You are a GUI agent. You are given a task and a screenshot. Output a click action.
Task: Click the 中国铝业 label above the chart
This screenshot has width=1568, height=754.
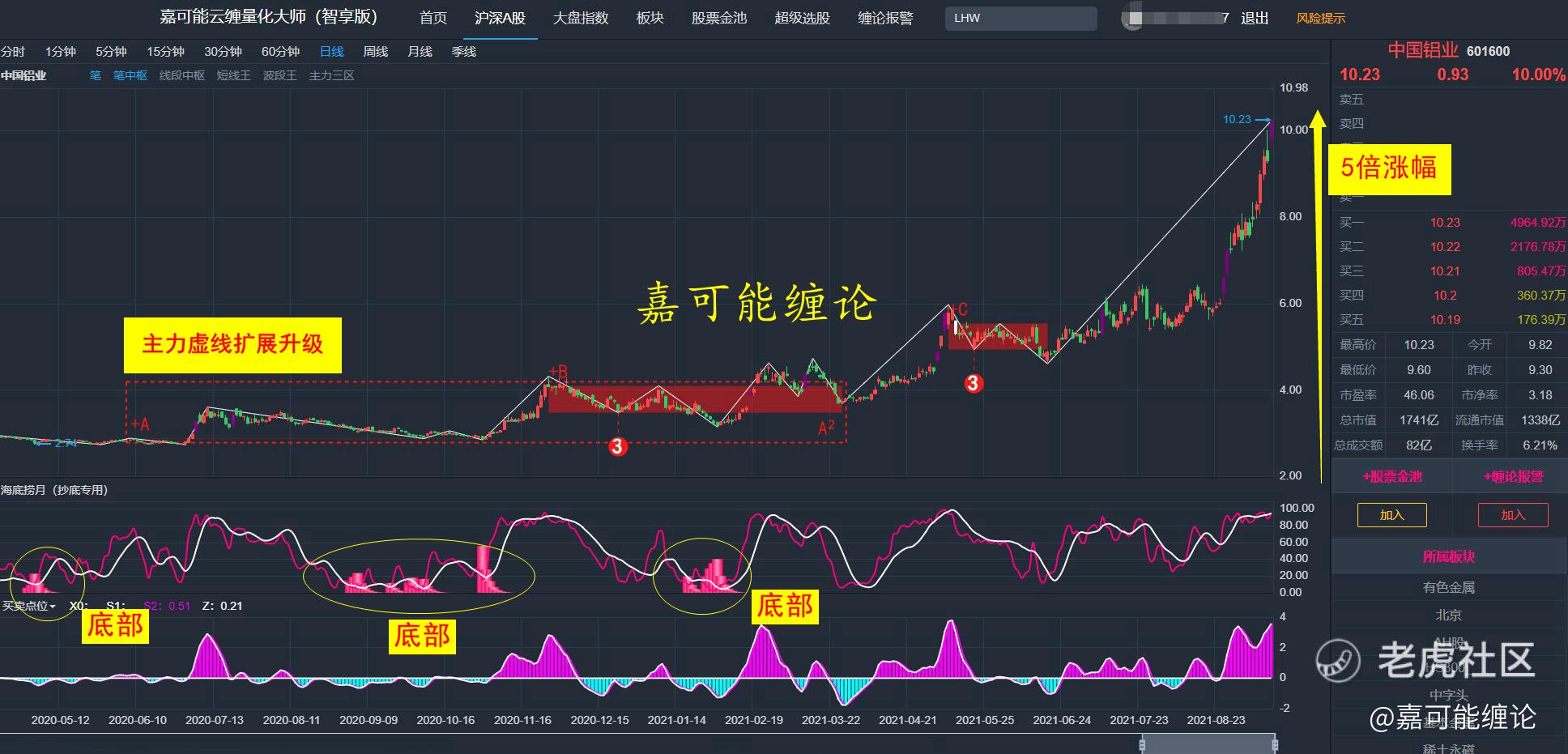tap(23, 75)
